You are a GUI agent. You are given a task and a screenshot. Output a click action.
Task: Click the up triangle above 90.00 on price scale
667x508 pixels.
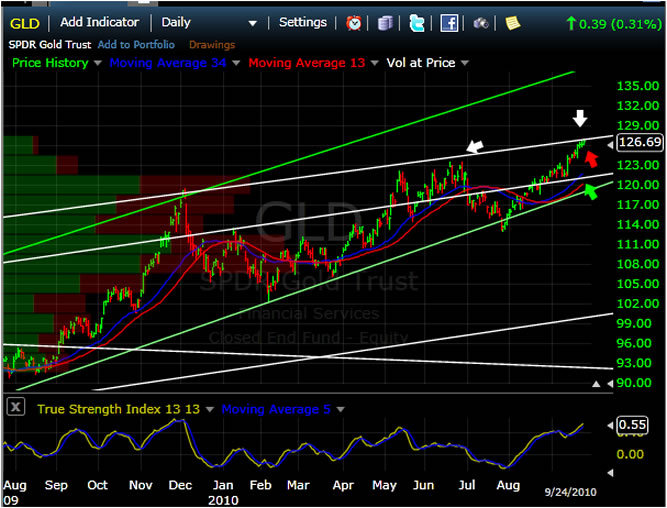tap(598, 383)
